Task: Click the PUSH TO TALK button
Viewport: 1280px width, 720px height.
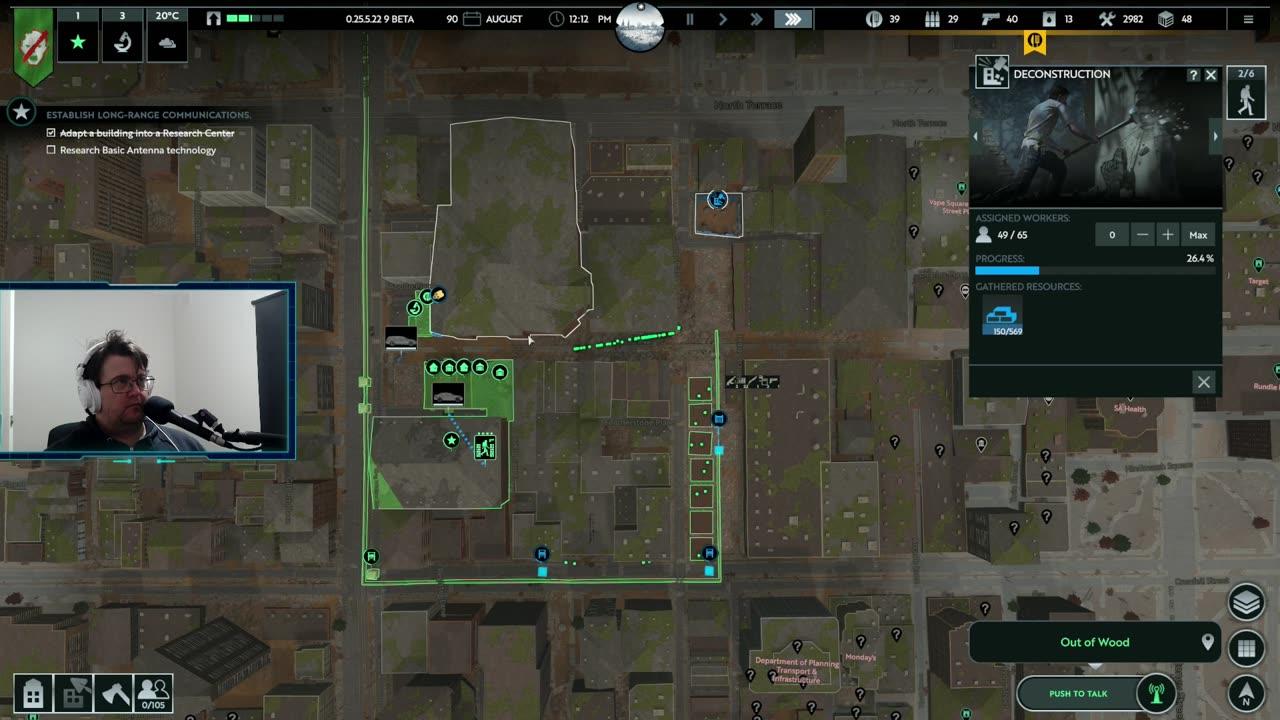Action: point(1078,693)
